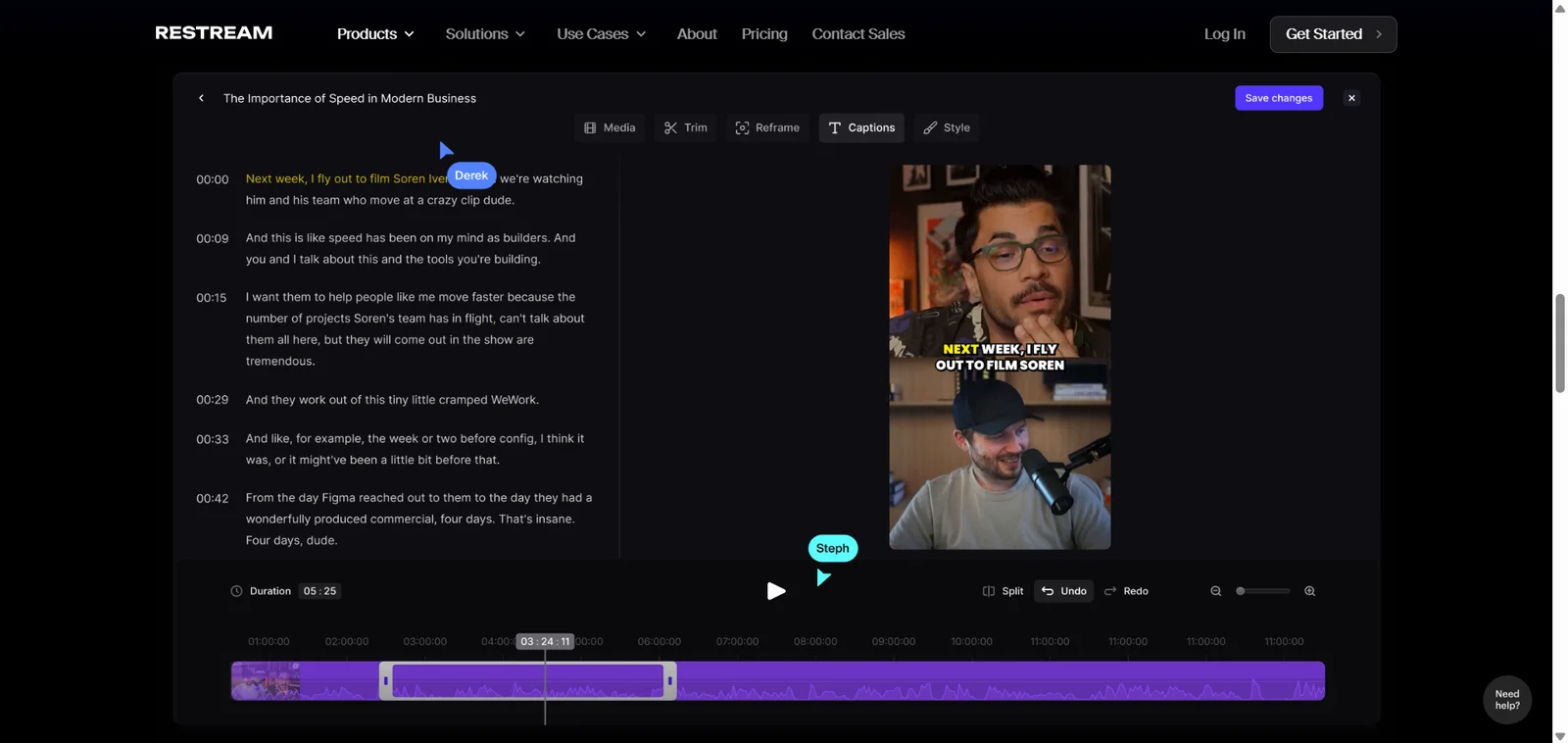This screenshot has height=743, width=1568.
Task: Select the Captions tab
Action: point(861,127)
